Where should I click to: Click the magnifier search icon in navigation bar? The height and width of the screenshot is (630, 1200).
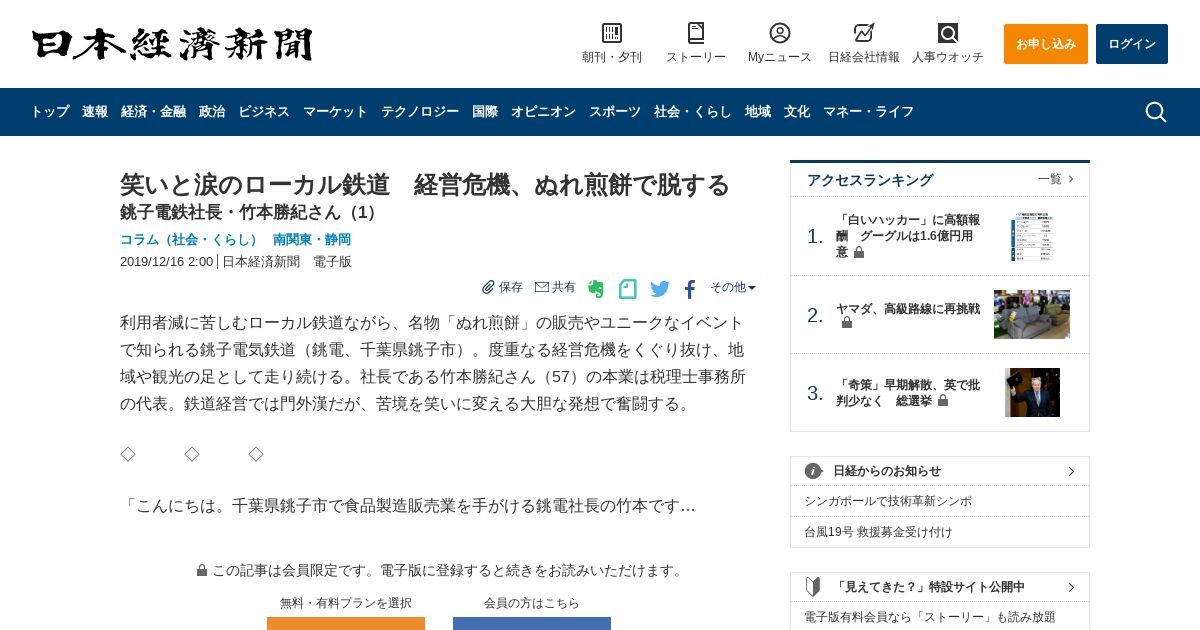click(x=1156, y=112)
